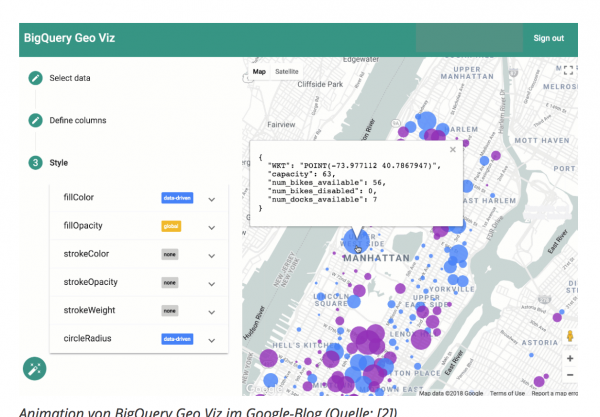Expand the fillOpacity chevron
Image resolution: width=600 pixels, height=417 pixels.
[212, 227]
